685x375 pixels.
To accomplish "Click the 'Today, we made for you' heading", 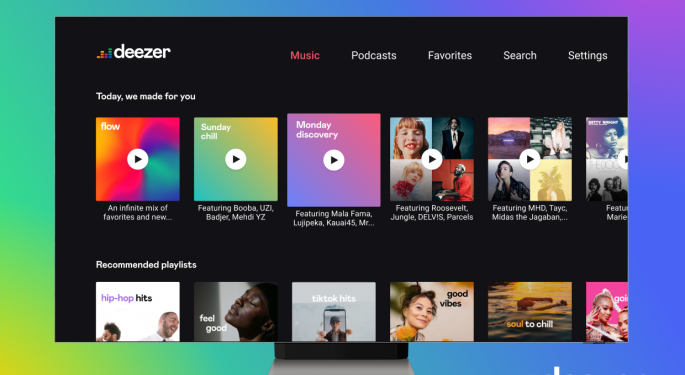I will [145, 96].
